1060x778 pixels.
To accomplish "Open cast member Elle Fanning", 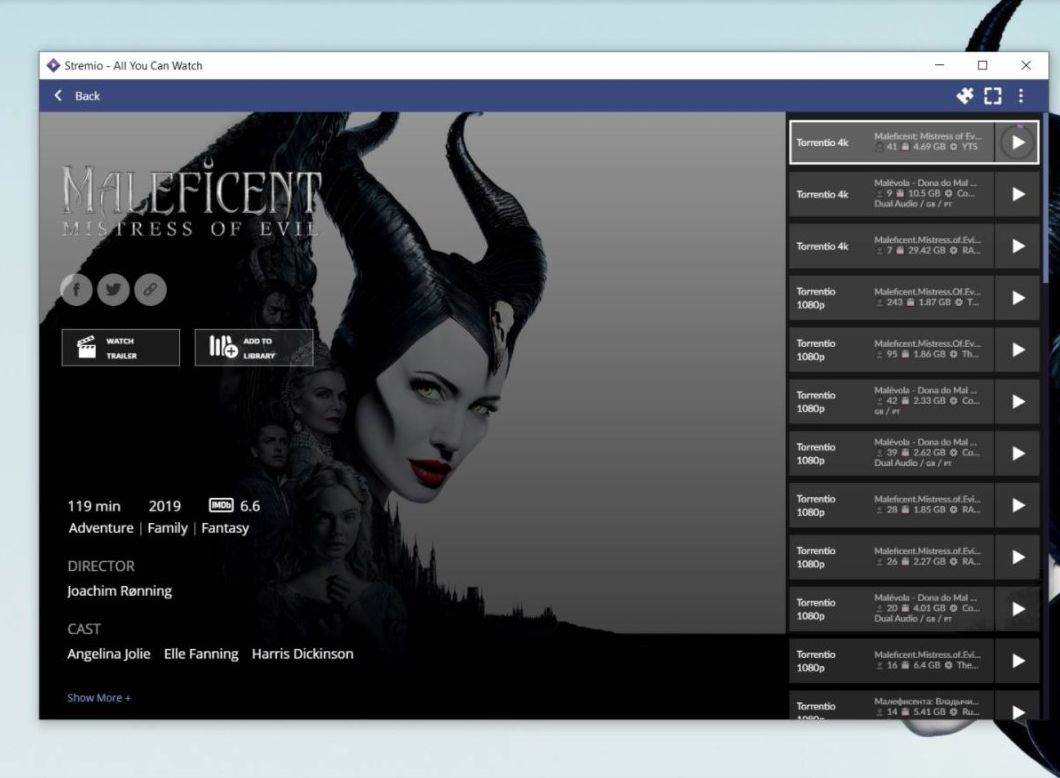I will (201, 654).
